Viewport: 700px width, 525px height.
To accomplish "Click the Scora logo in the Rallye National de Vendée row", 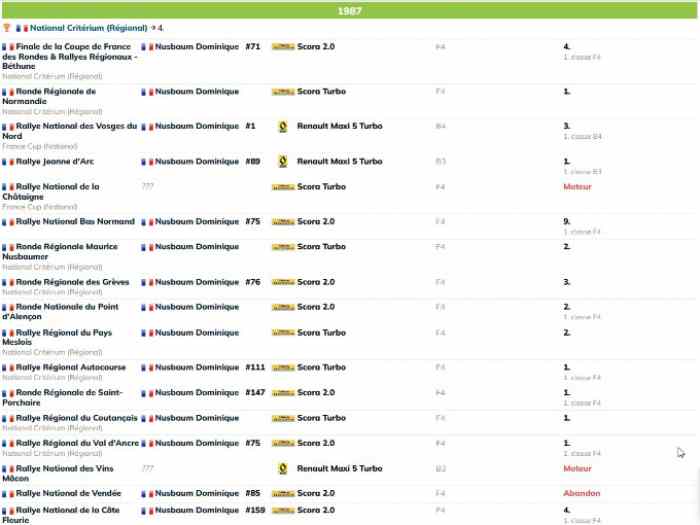I will coord(283,494).
